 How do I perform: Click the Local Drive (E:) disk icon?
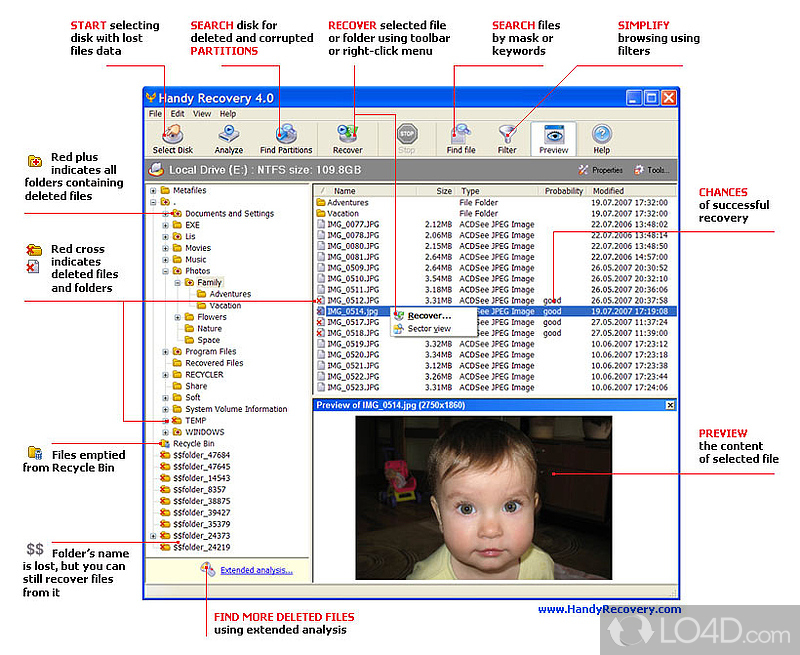tap(156, 169)
